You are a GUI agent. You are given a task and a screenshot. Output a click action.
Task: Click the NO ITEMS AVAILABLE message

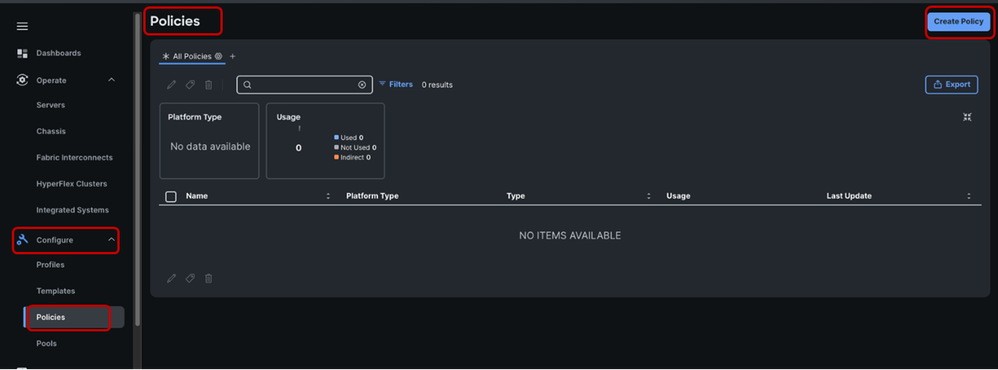coord(570,236)
